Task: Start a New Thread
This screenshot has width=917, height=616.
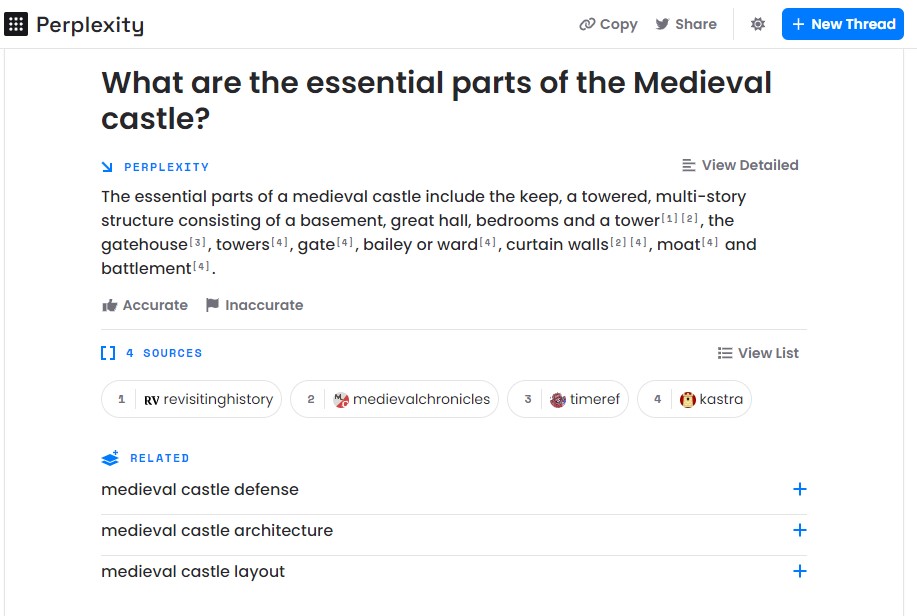Action: click(843, 24)
